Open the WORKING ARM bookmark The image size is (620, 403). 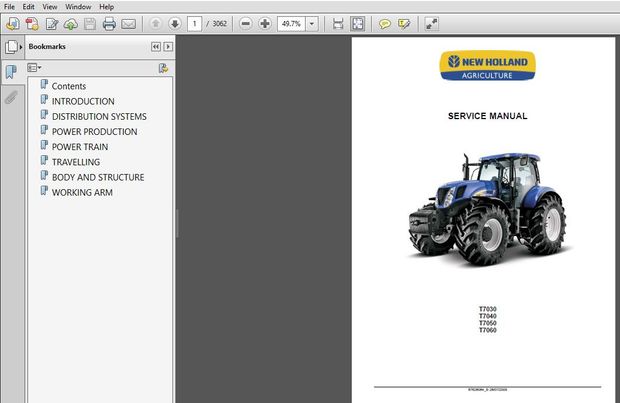(82, 192)
